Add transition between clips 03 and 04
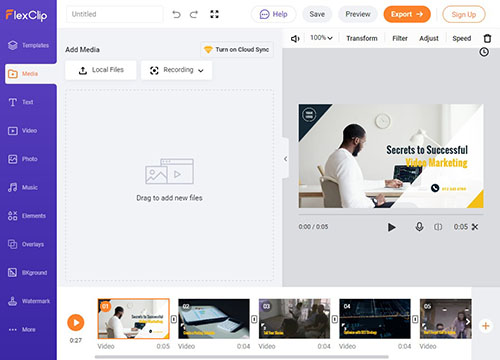This screenshot has height=360, width=500. [335, 319]
